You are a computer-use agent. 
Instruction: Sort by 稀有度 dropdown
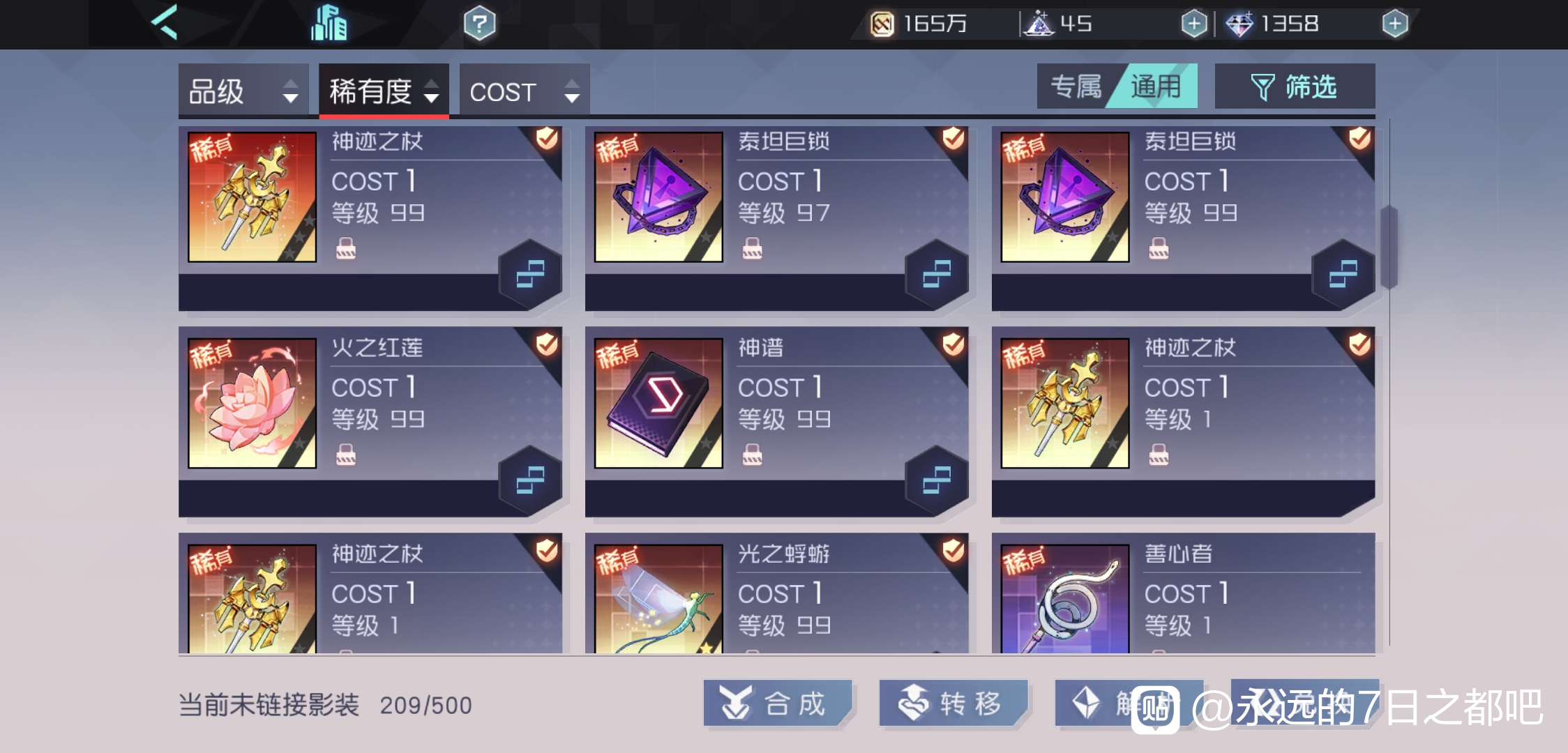click(x=384, y=90)
